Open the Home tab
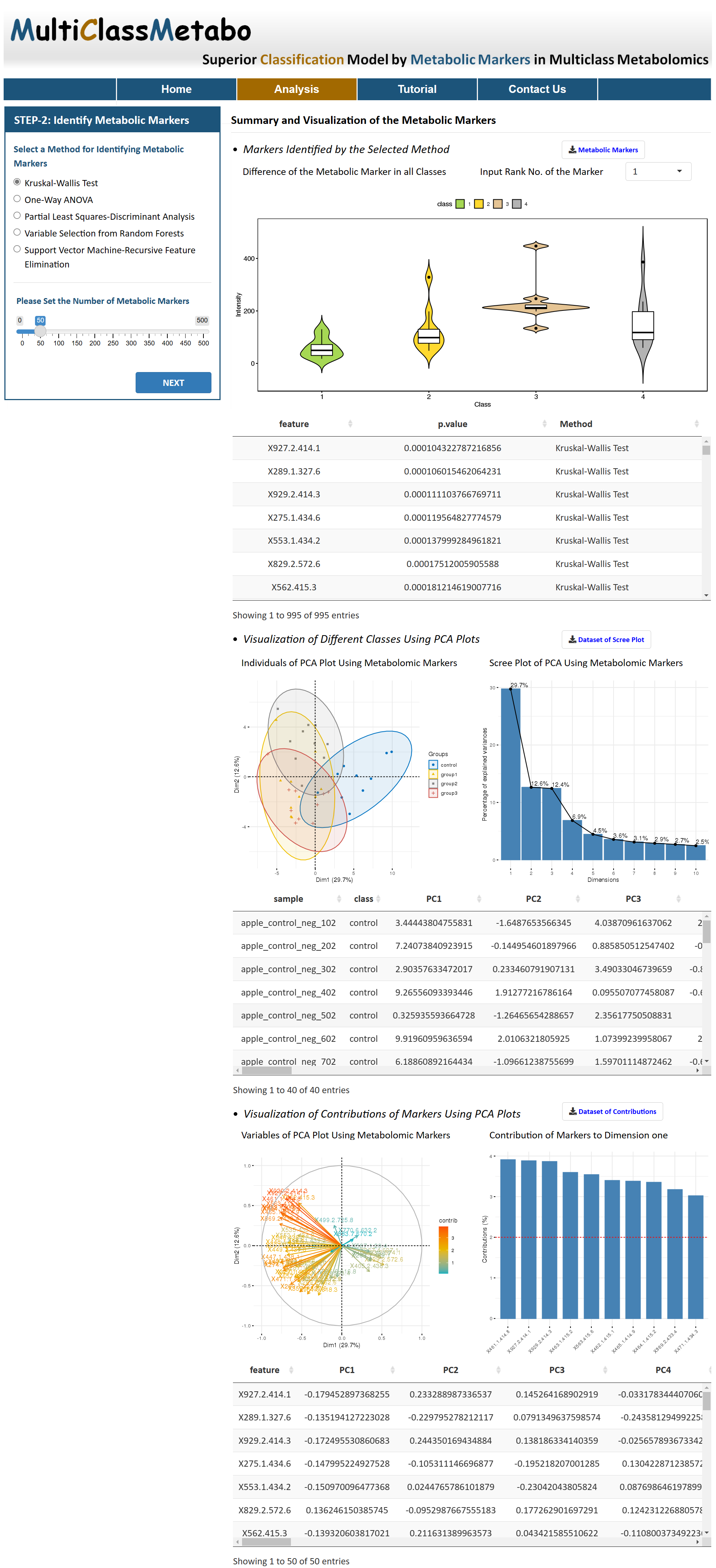Image resolution: width=716 pixels, height=1568 pixels. pos(176,89)
